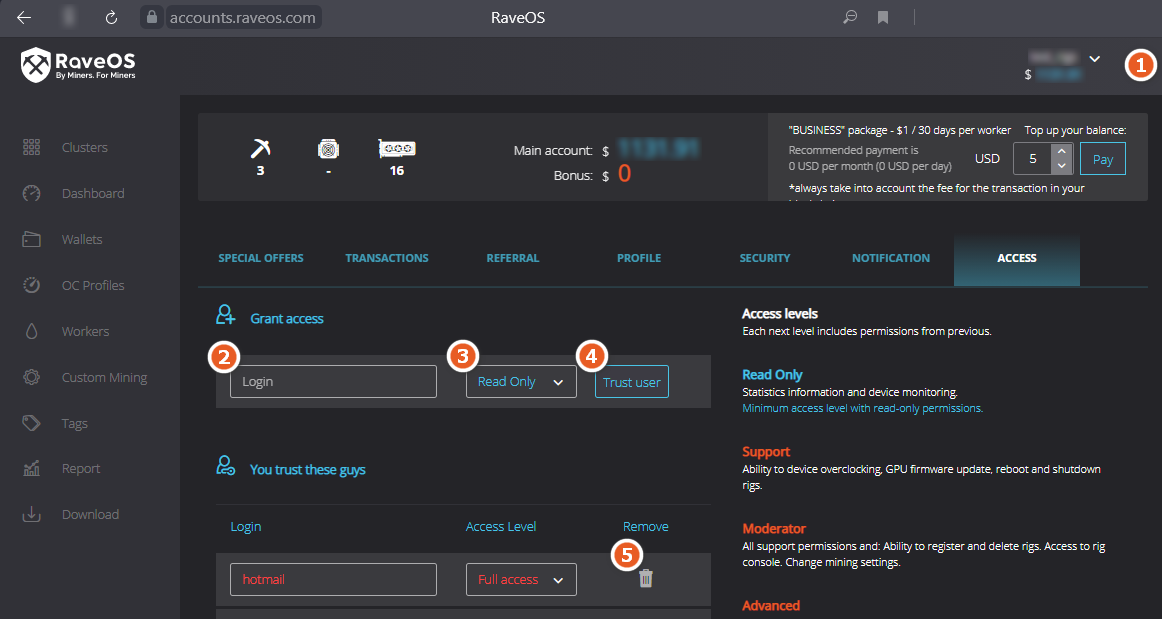Click the Wallets folder icon
The width and height of the screenshot is (1162, 619).
coord(31,239)
